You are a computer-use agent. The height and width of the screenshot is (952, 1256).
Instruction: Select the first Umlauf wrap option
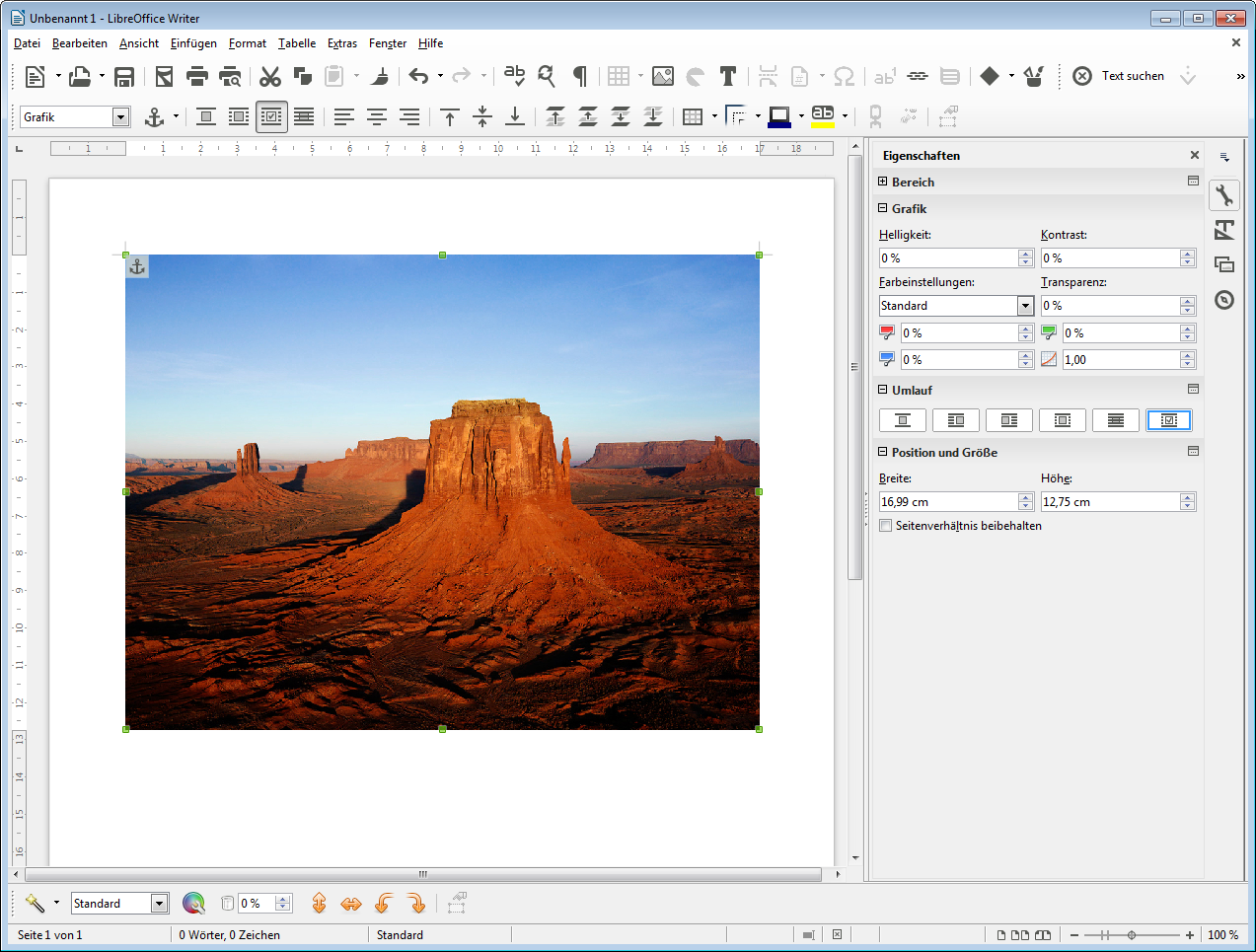click(902, 420)
